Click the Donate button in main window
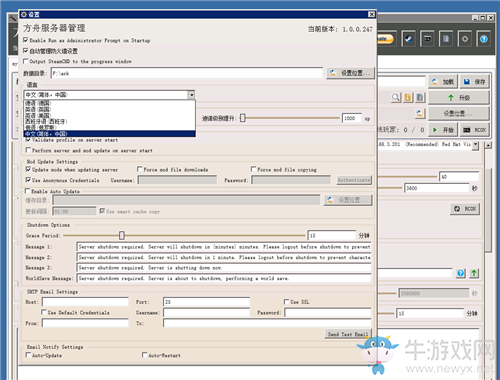The image size is (500, 380). click(385, 39)
